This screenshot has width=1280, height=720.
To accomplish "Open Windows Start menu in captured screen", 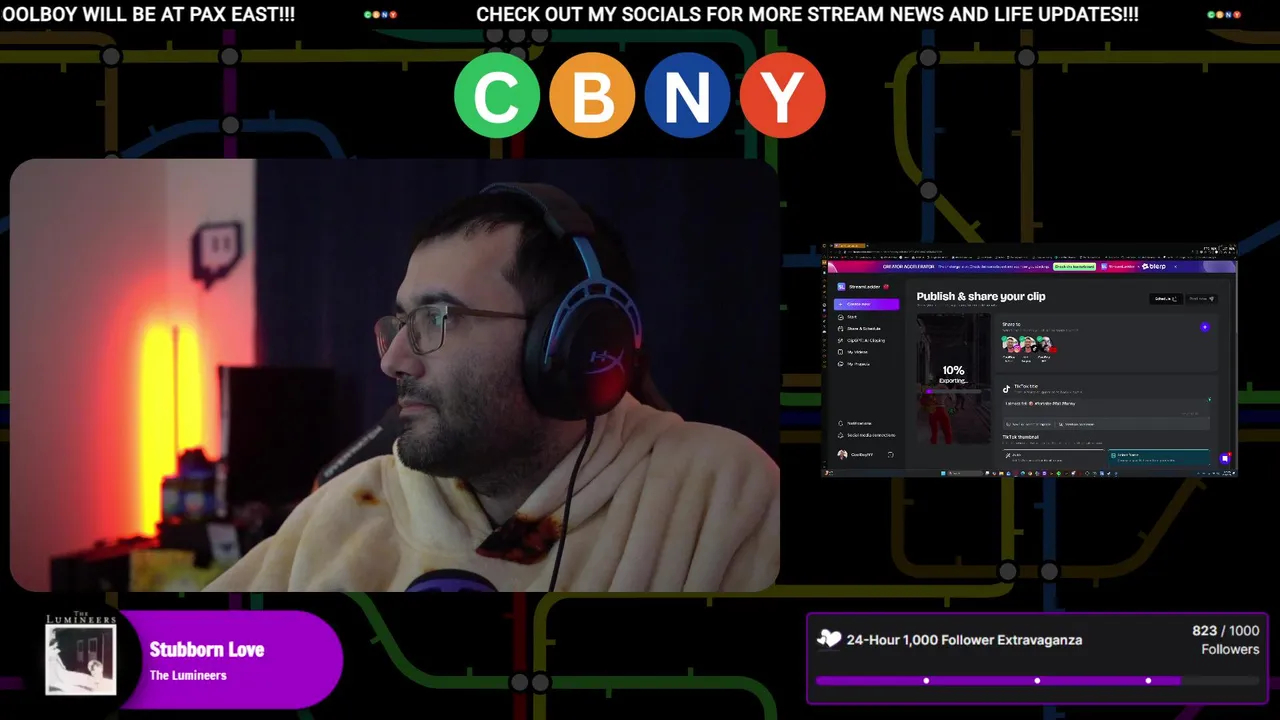I will pyautogui.click(x=943, y=473).
